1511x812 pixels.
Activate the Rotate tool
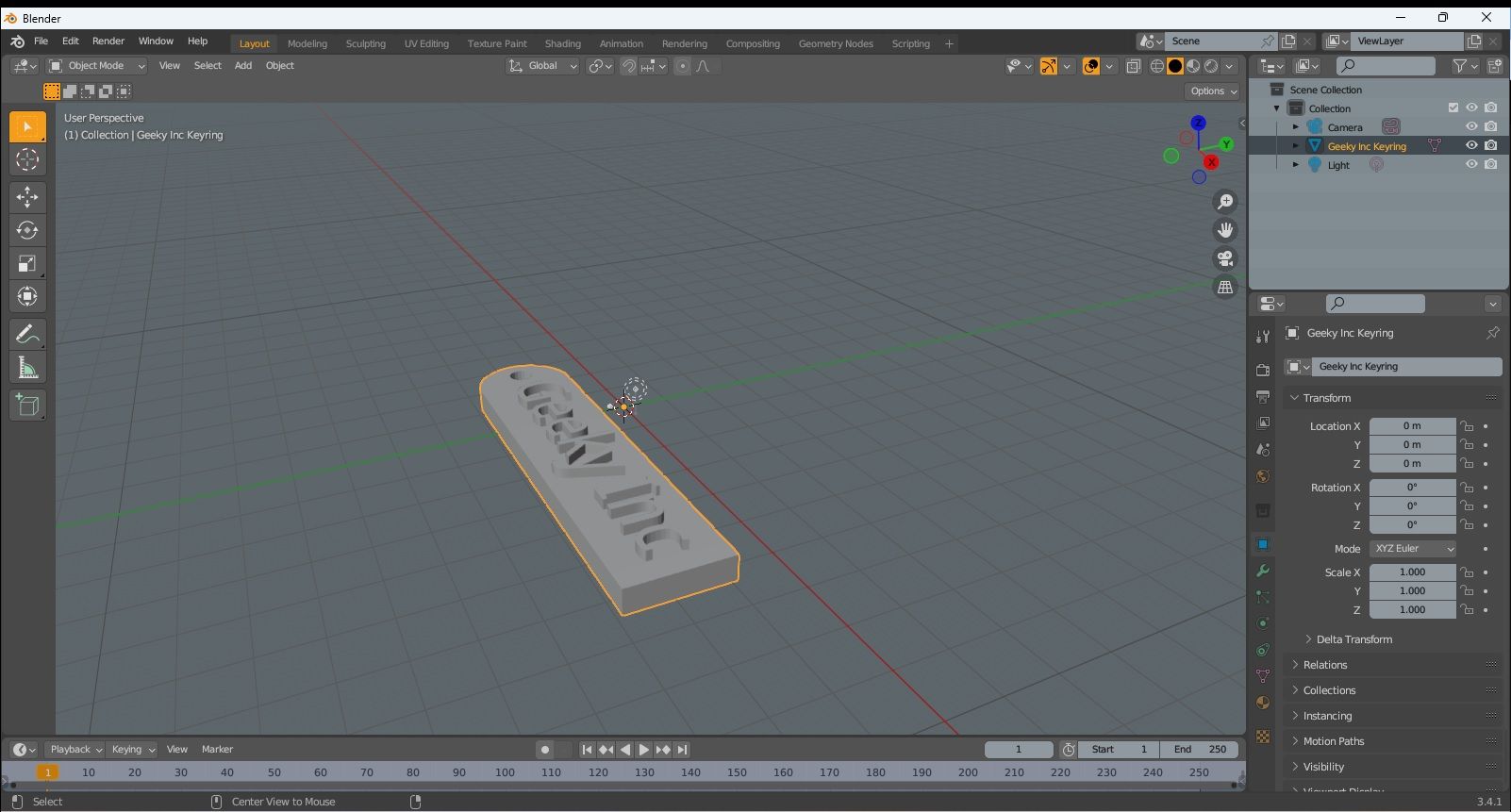click(27, 230)
